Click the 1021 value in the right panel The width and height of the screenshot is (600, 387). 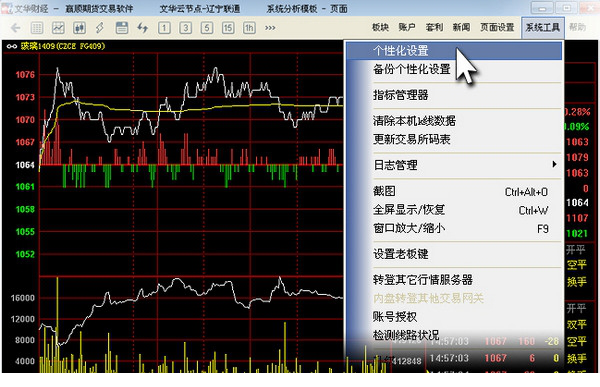(x=577, y=234)
